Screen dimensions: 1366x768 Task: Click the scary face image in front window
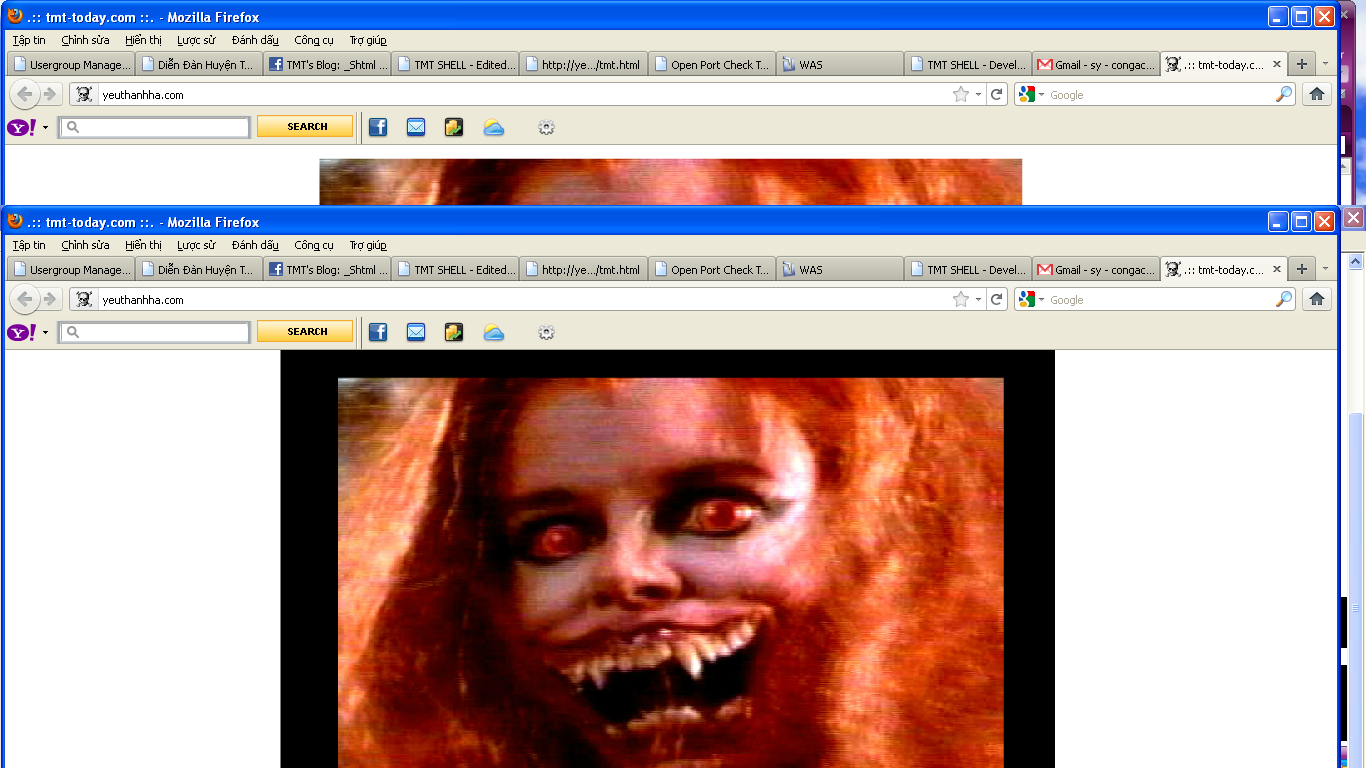click(x=670, y=573)
